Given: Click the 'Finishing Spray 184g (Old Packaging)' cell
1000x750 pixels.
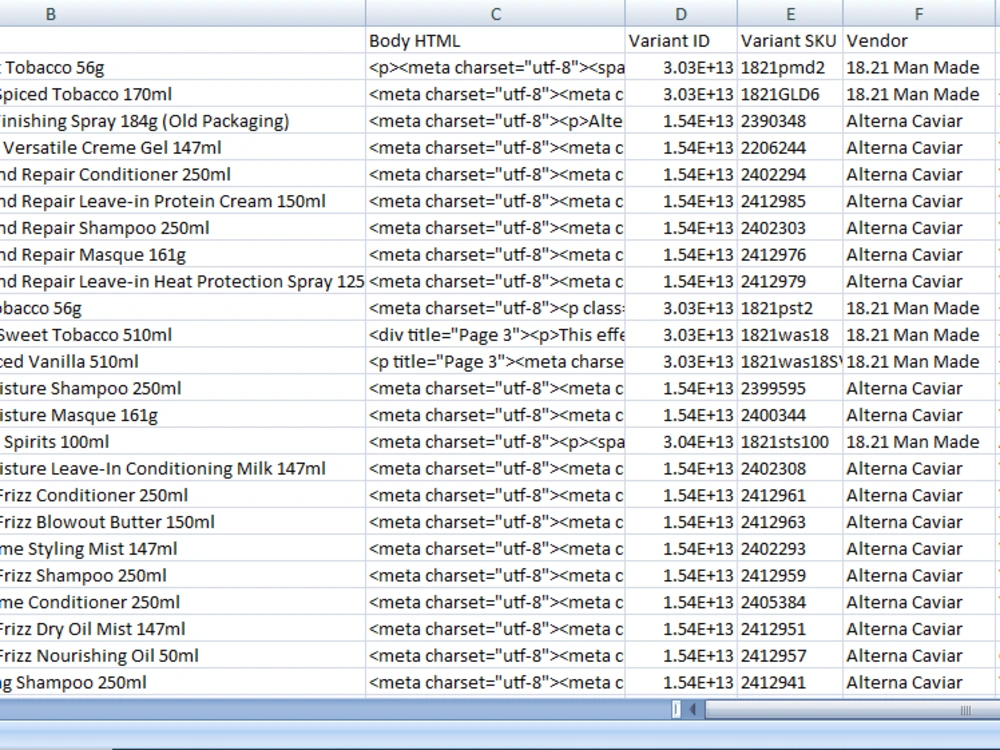Looking at the screenshot, I should [182, 121].
